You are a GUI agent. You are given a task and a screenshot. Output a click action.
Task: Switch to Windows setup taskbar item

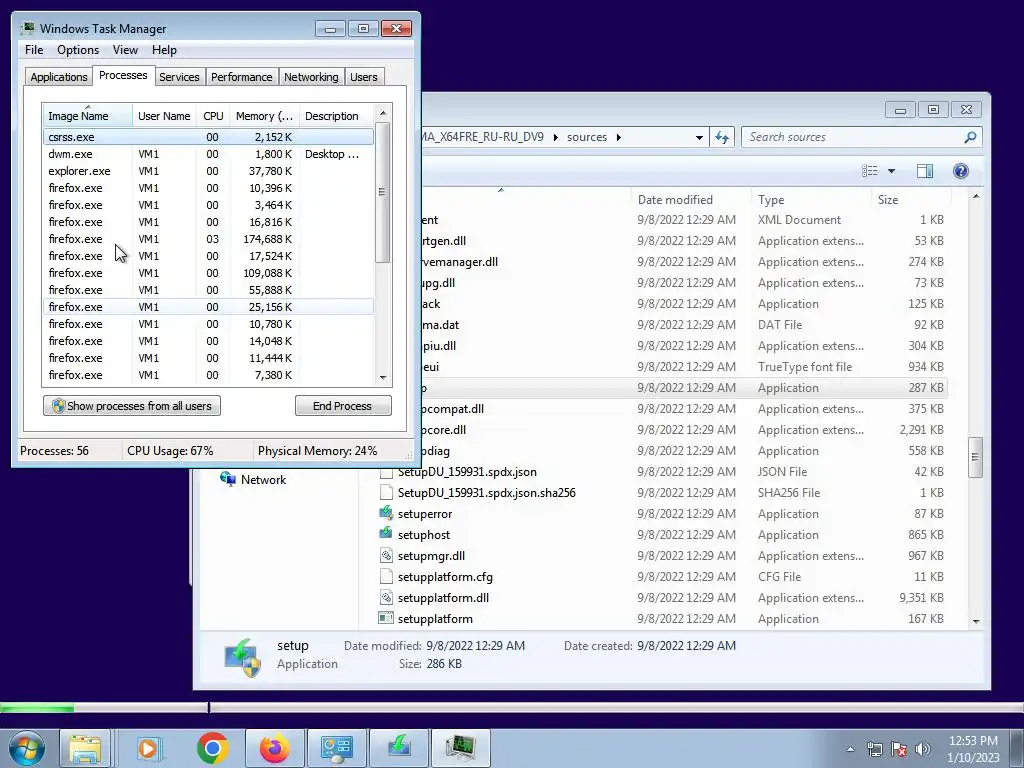pos(399,748)
